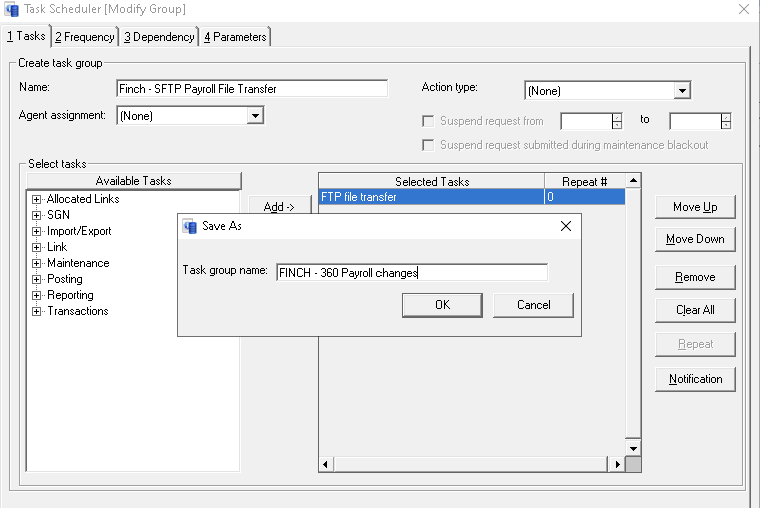Click the Move Up button
The height and width of the screenshot is (508, 760).
[695, 207]
